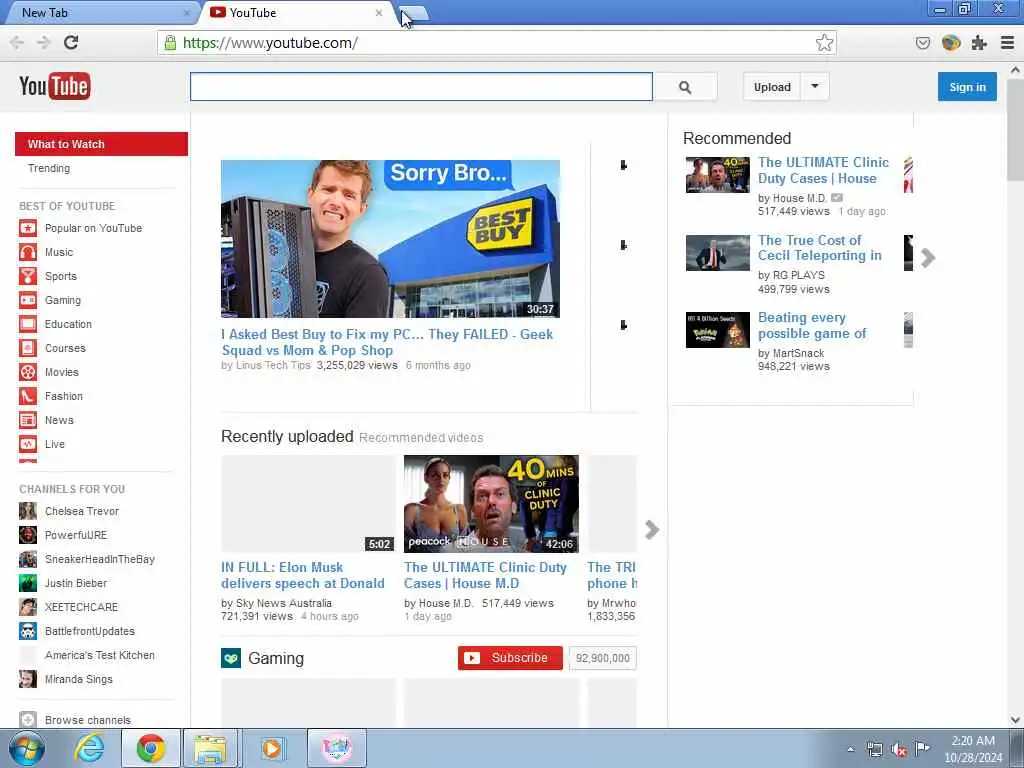This screenshot has width=1024, height=768.
Task: Play the featured Best Buy thumbnail
Action: click(x=390, y=239)
